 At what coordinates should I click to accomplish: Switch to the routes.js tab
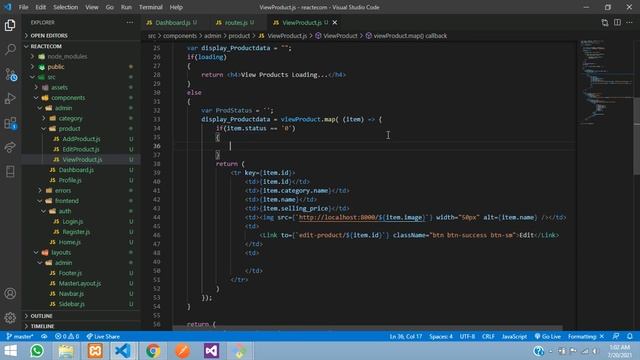tap(235, 22)
